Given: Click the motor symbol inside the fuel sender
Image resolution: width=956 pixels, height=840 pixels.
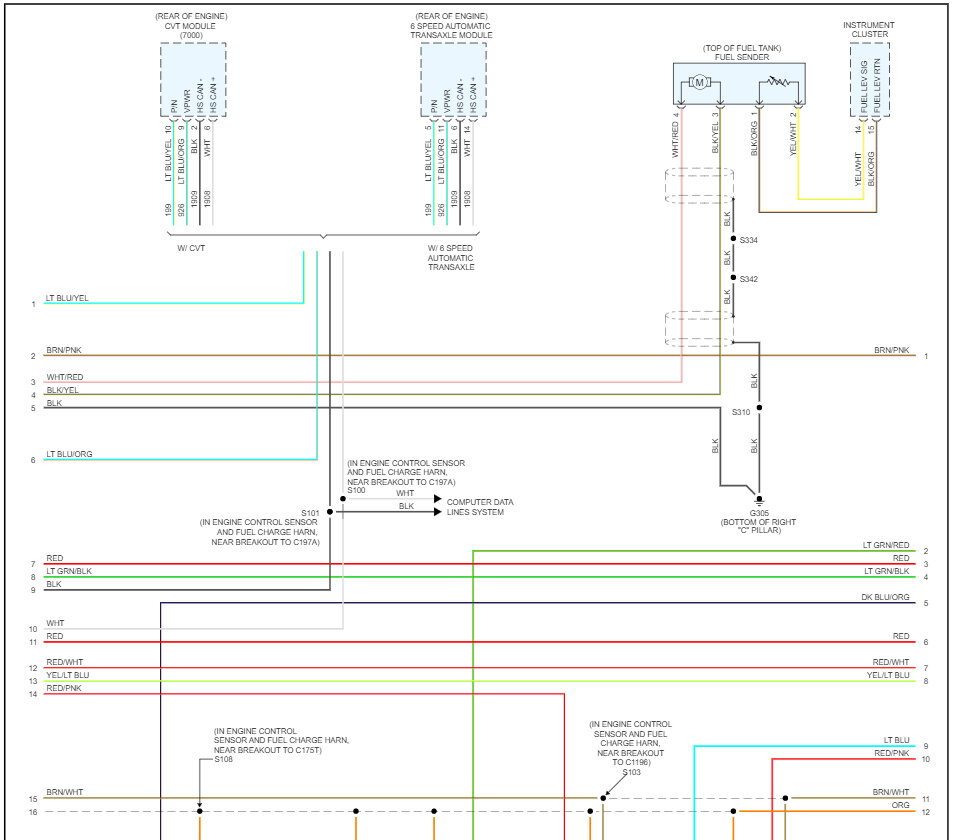Looking at the screenshot, I should tap(699, 82).
